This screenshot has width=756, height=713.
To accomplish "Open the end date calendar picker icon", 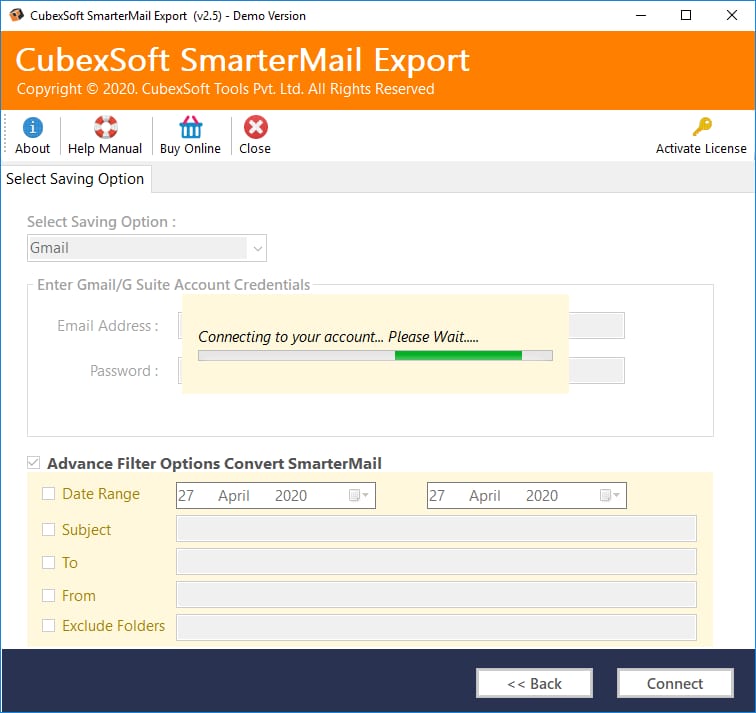I will [x=609, y=495].
